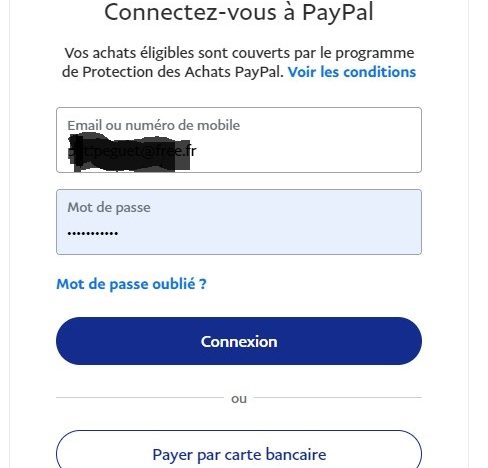Click the Email ou numéro de mobile field
The image size is (488, 468).
pyautogui.click(x=239, y=140)
